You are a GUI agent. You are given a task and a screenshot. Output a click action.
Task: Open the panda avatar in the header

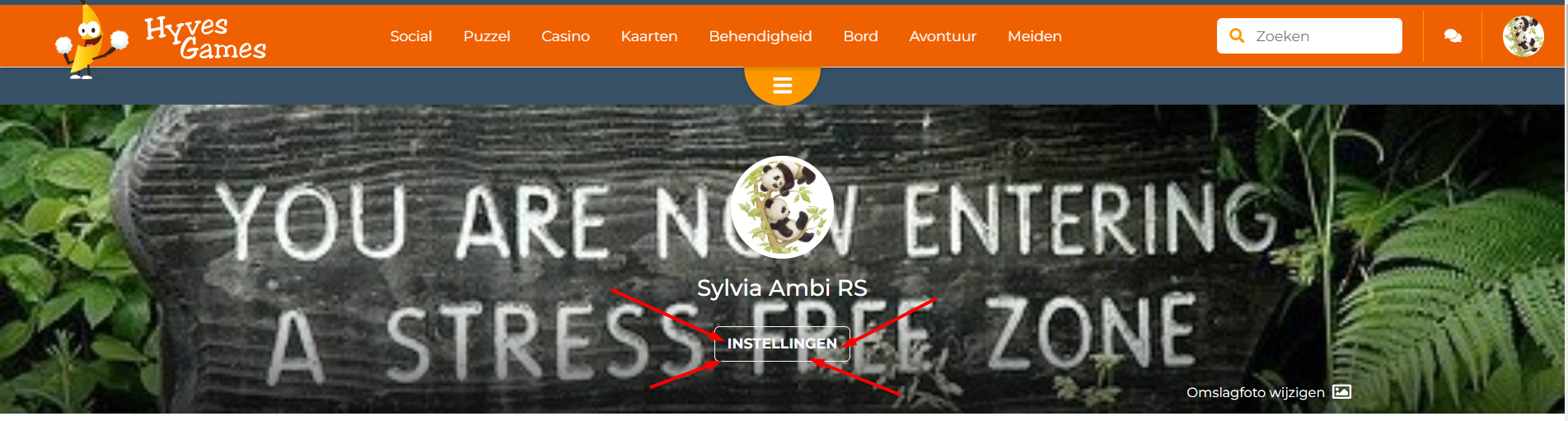[x=1523, y=36]
